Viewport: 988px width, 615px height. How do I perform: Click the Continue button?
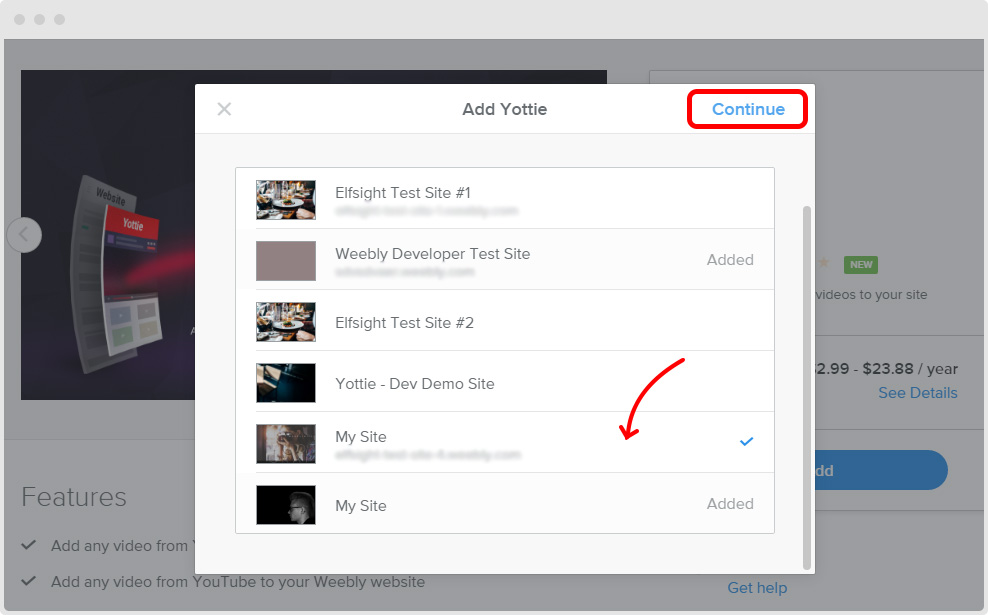pos(748,109)
